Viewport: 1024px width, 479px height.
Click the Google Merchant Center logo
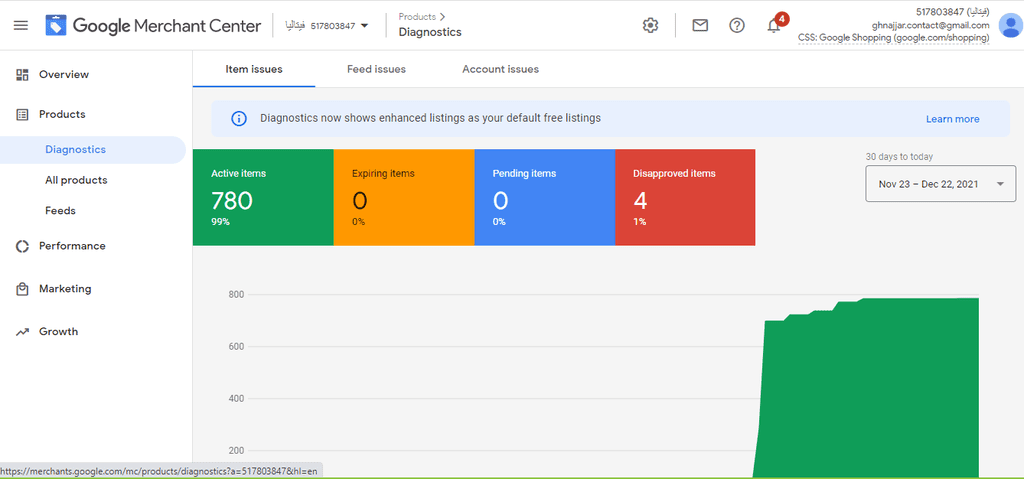[153, 25]
